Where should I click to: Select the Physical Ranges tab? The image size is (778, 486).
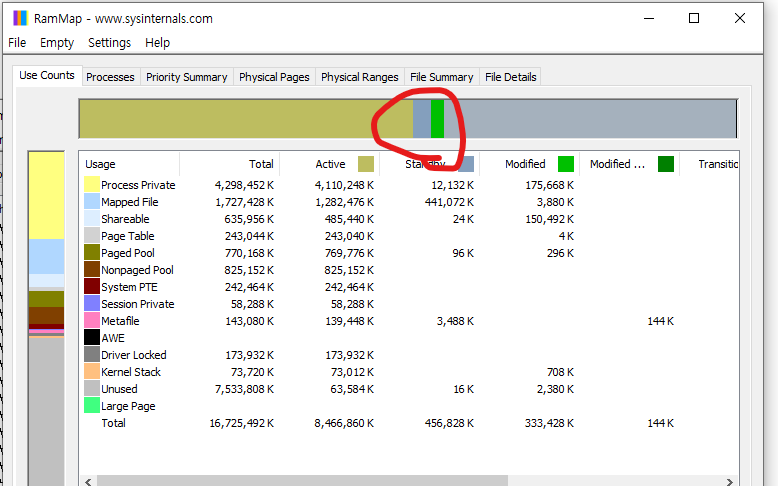tap(359, 77)
